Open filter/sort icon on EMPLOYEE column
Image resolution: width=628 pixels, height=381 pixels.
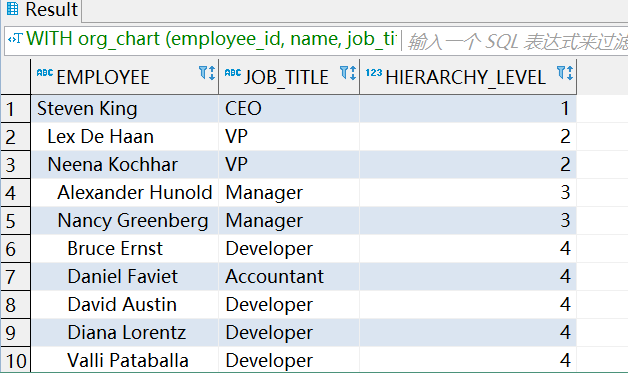207,73
